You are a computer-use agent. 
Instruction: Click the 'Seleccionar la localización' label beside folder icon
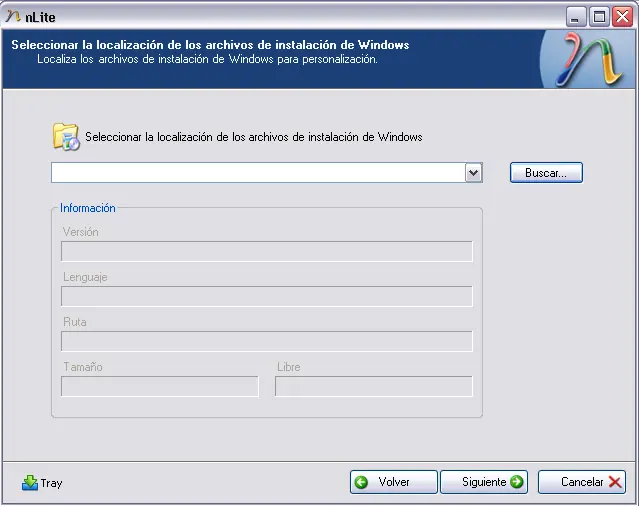click(253, 137)
